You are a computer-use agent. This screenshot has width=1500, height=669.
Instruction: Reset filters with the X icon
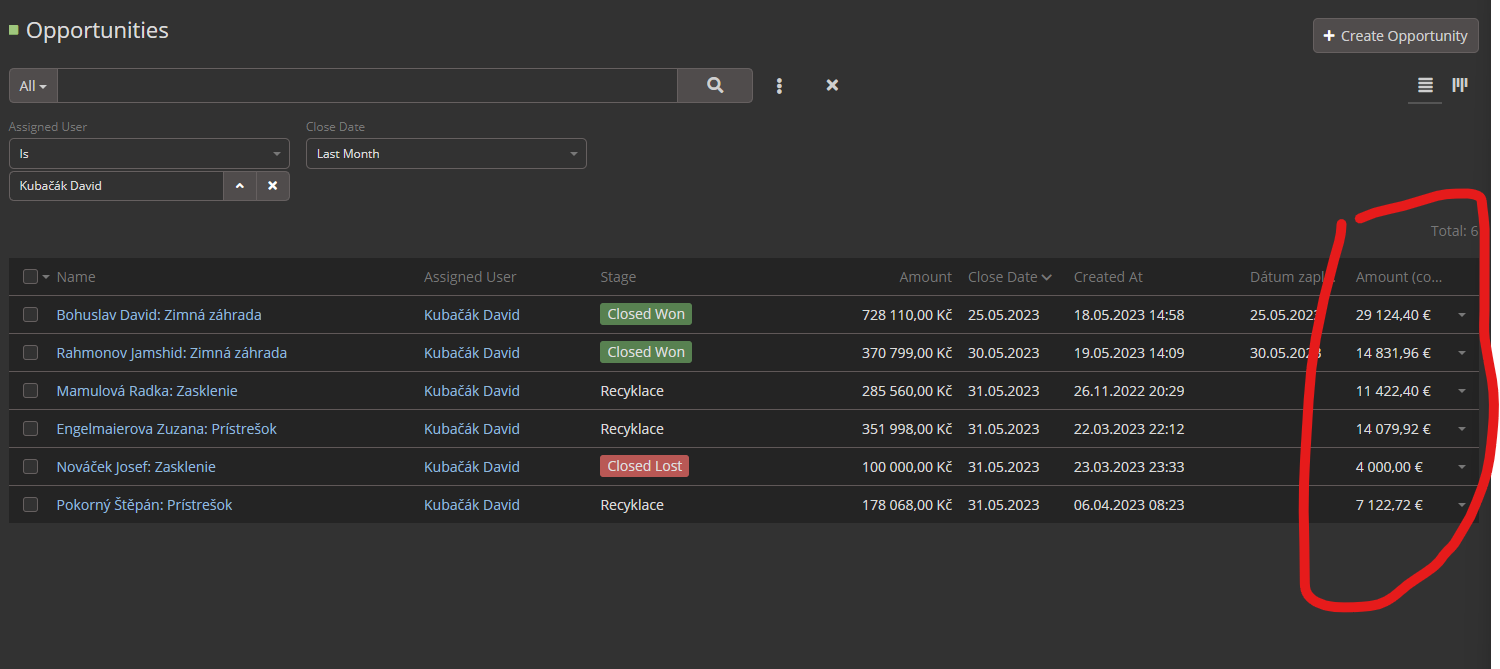click(832, 86)
